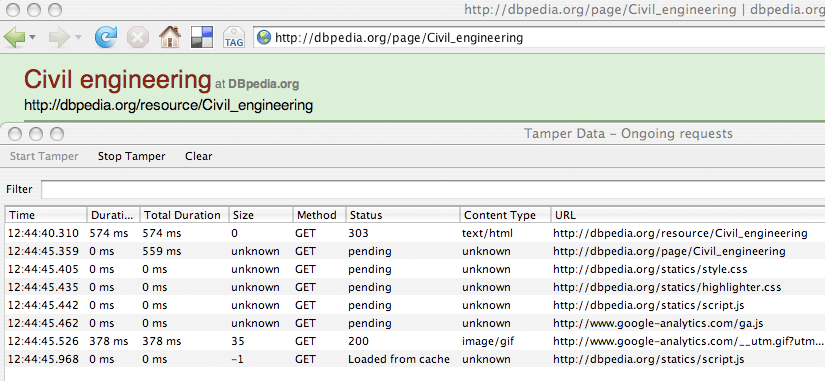Click the Stop loading icon

tap(138, 38)
